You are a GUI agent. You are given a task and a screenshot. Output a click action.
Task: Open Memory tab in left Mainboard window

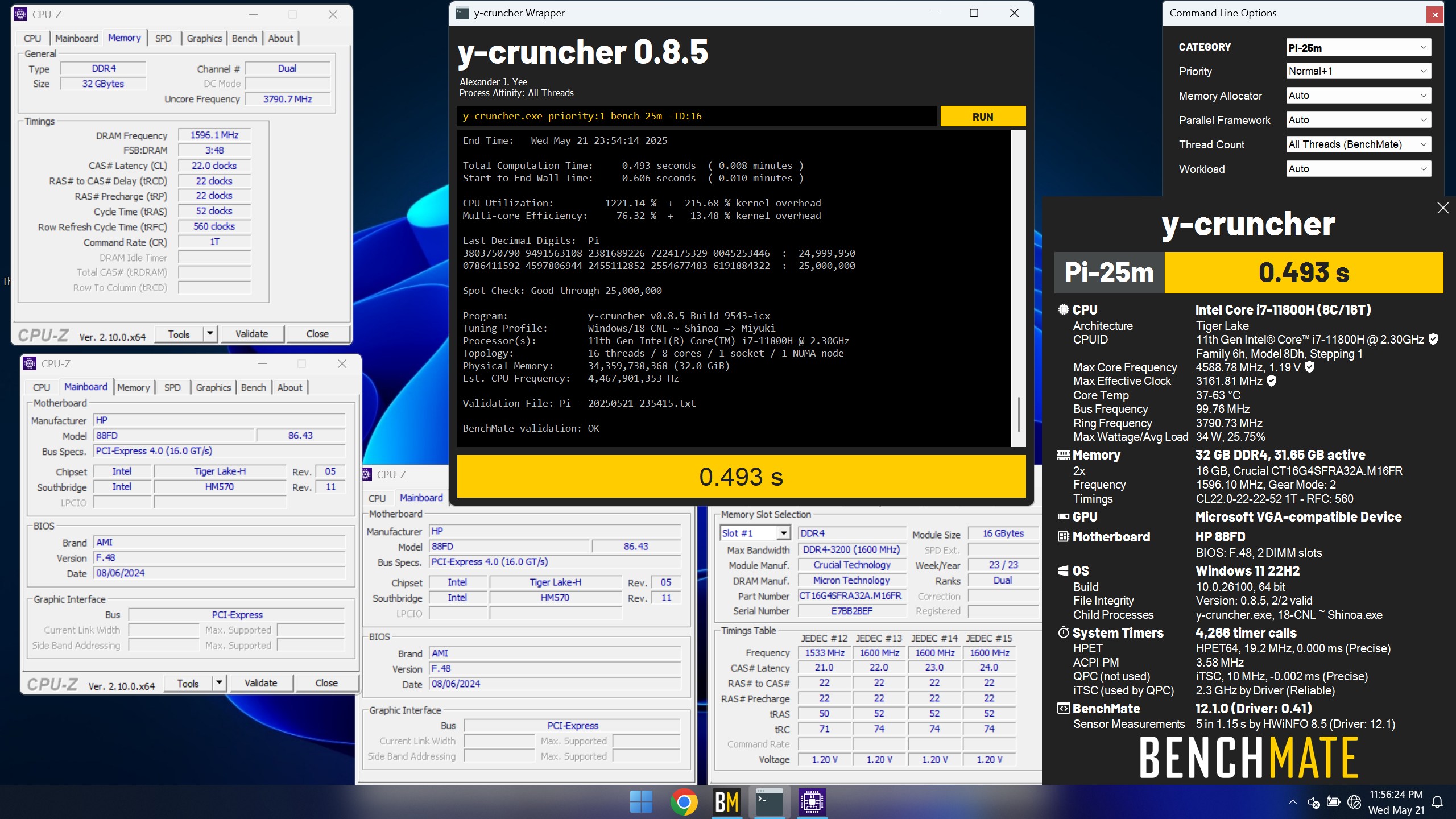pyautogui.click(x=134, y=388)
